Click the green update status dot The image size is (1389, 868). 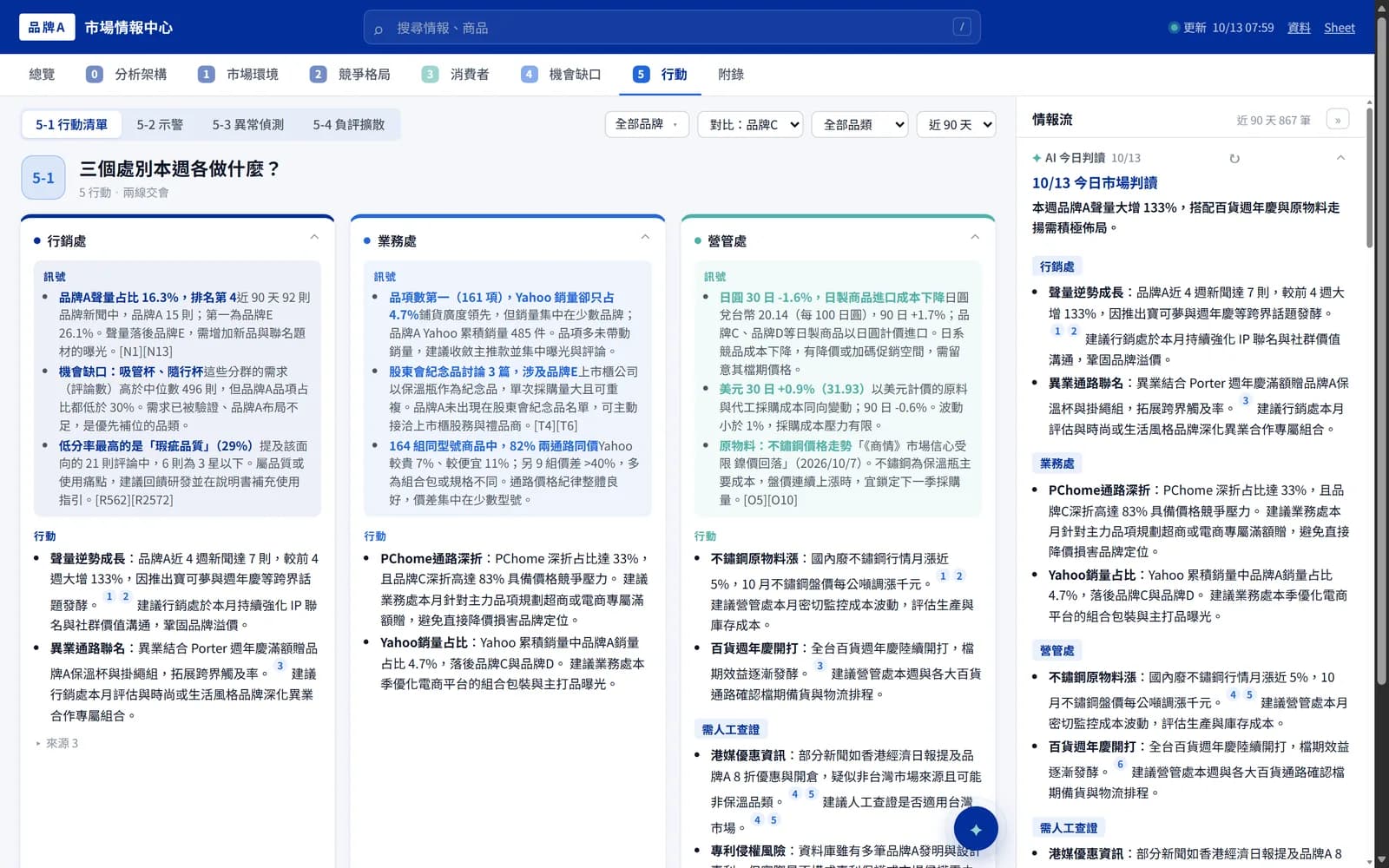pos(1174,28)
